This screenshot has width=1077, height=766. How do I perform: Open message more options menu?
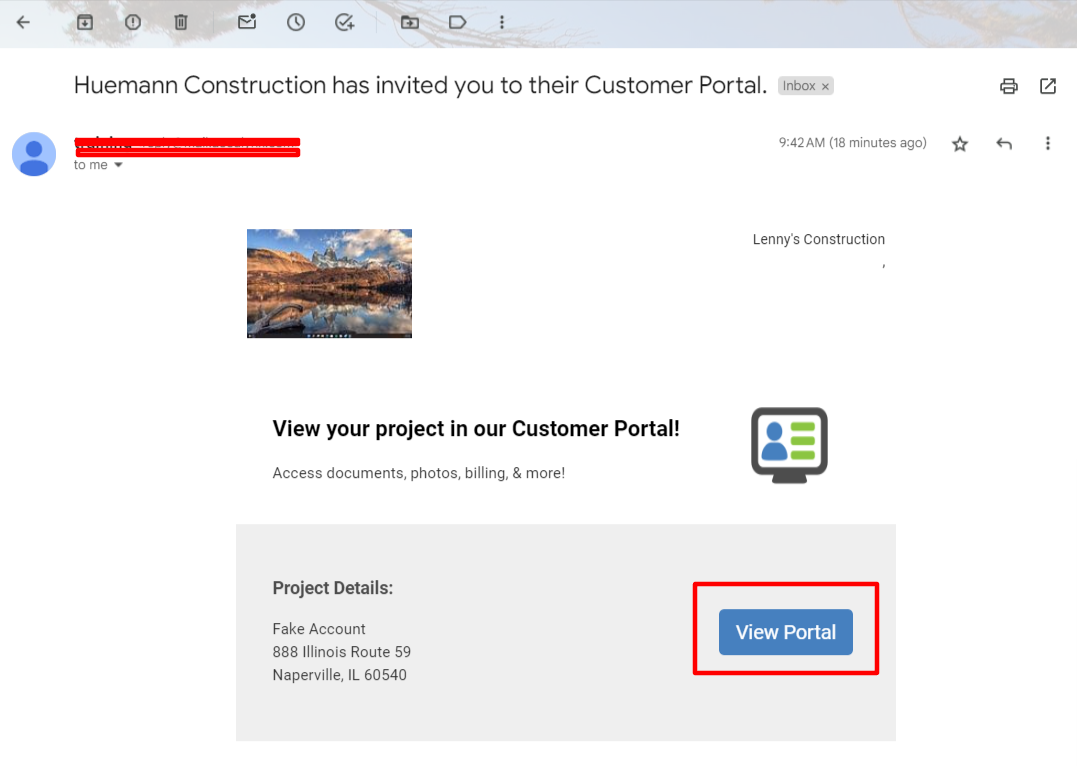(1047, 143)
